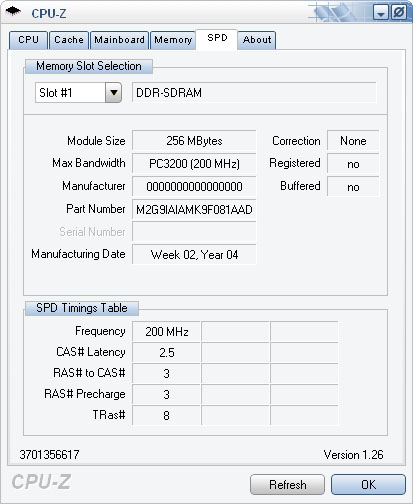Click the OK button
Viewport: 413px width, 504px height.
click(x=368, y=485)
